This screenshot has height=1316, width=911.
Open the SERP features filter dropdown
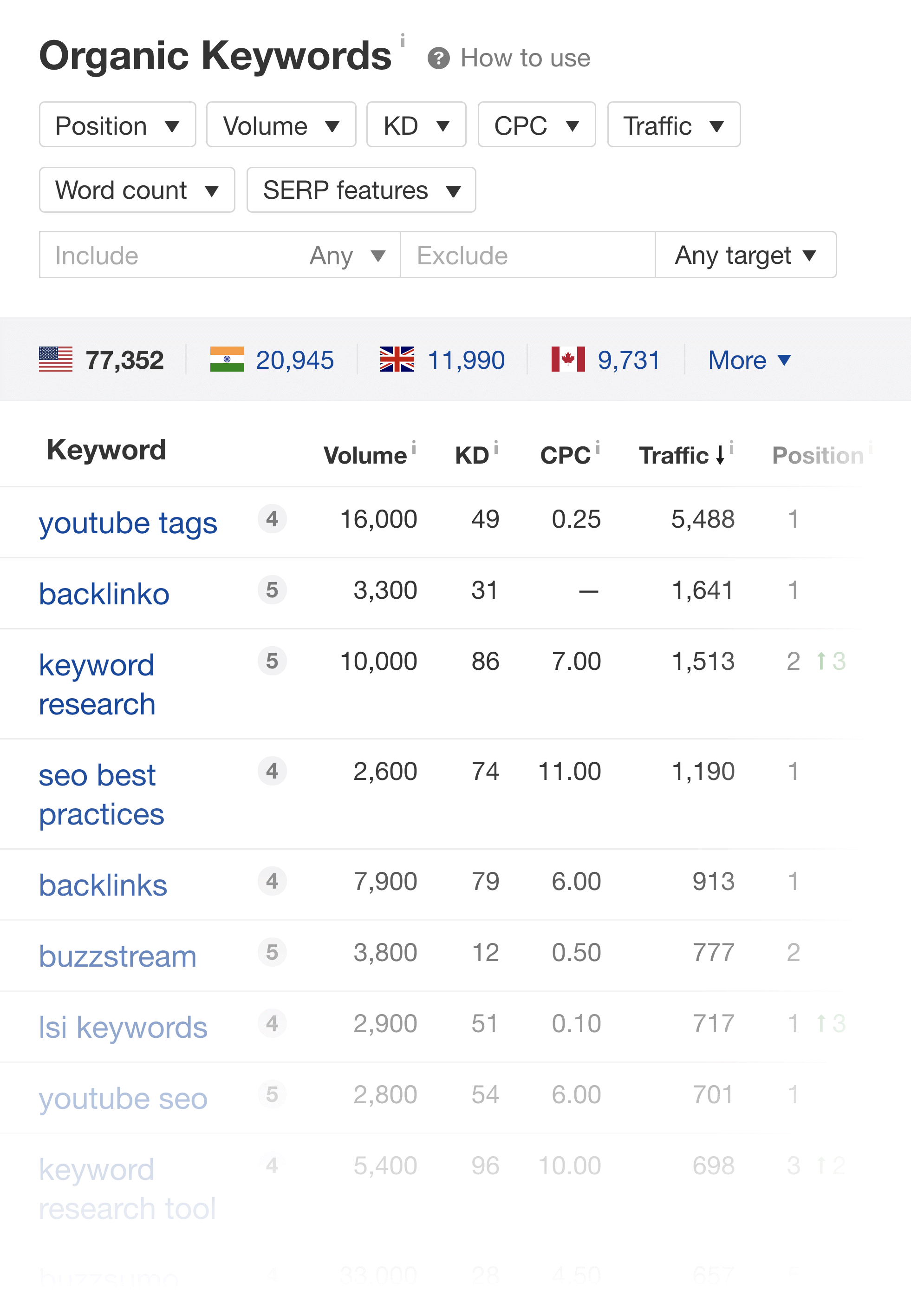pos(361,190)
